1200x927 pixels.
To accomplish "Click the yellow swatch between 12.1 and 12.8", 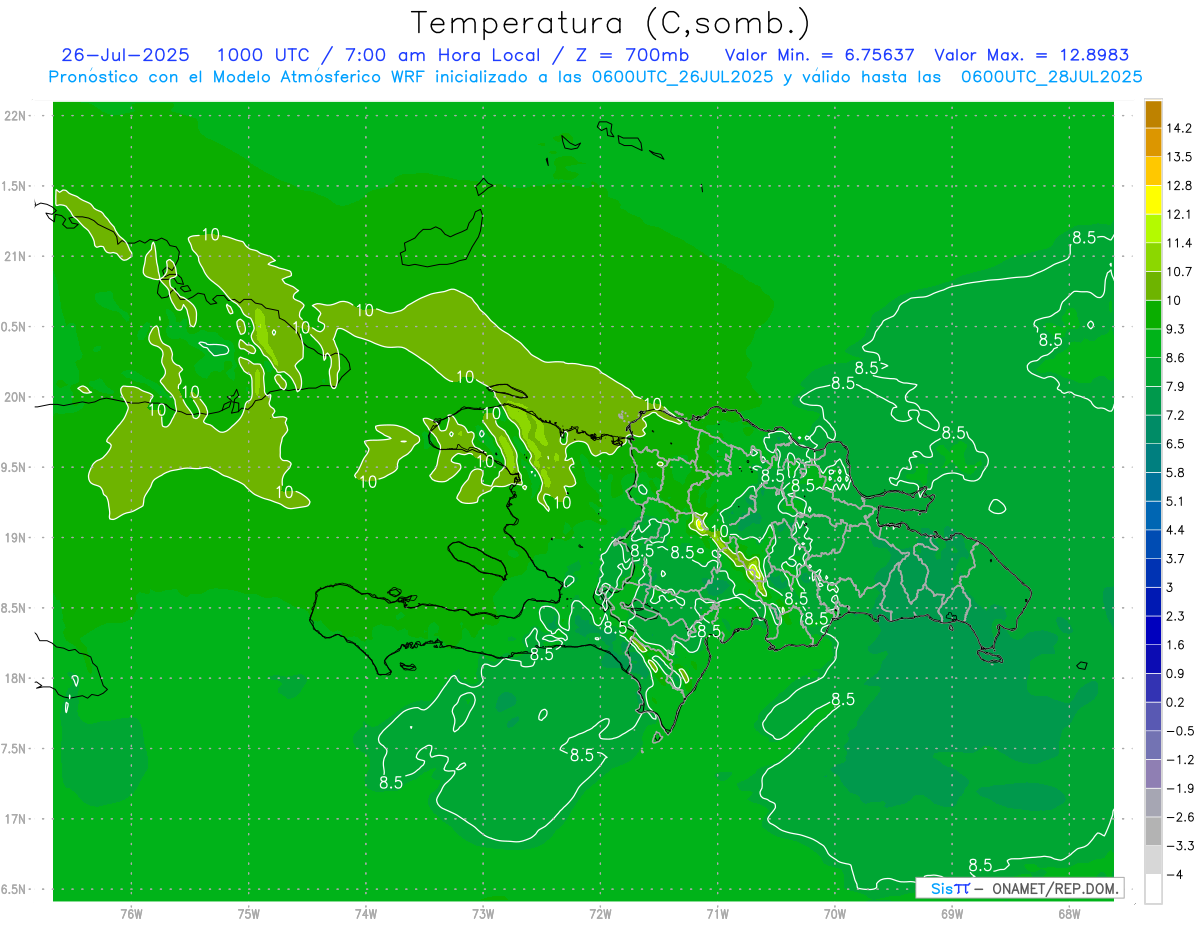I will pyautogui.click(x=1153, y=200).
